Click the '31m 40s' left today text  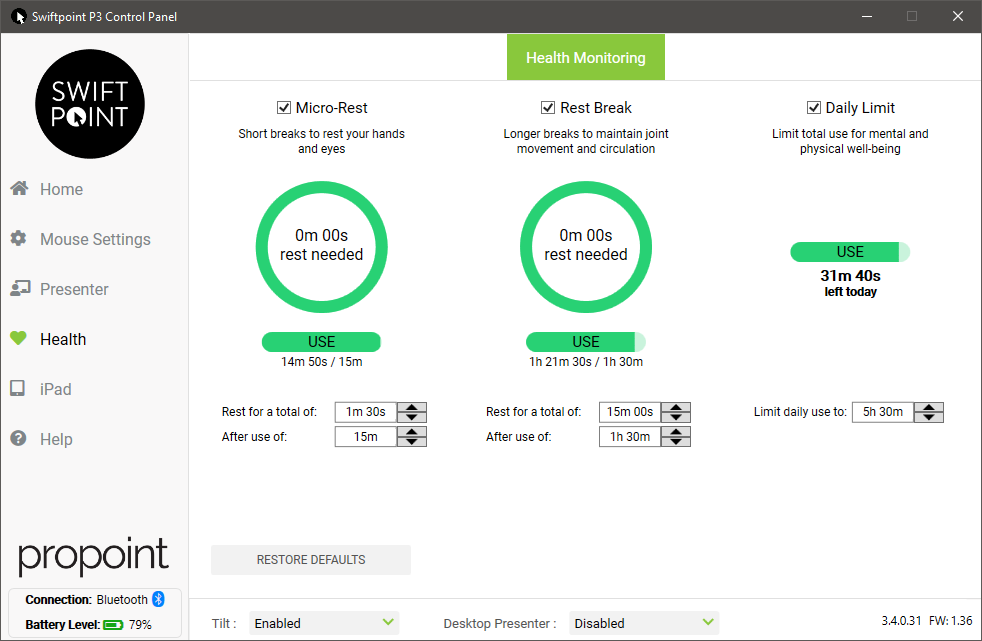[x=850, y=275]
